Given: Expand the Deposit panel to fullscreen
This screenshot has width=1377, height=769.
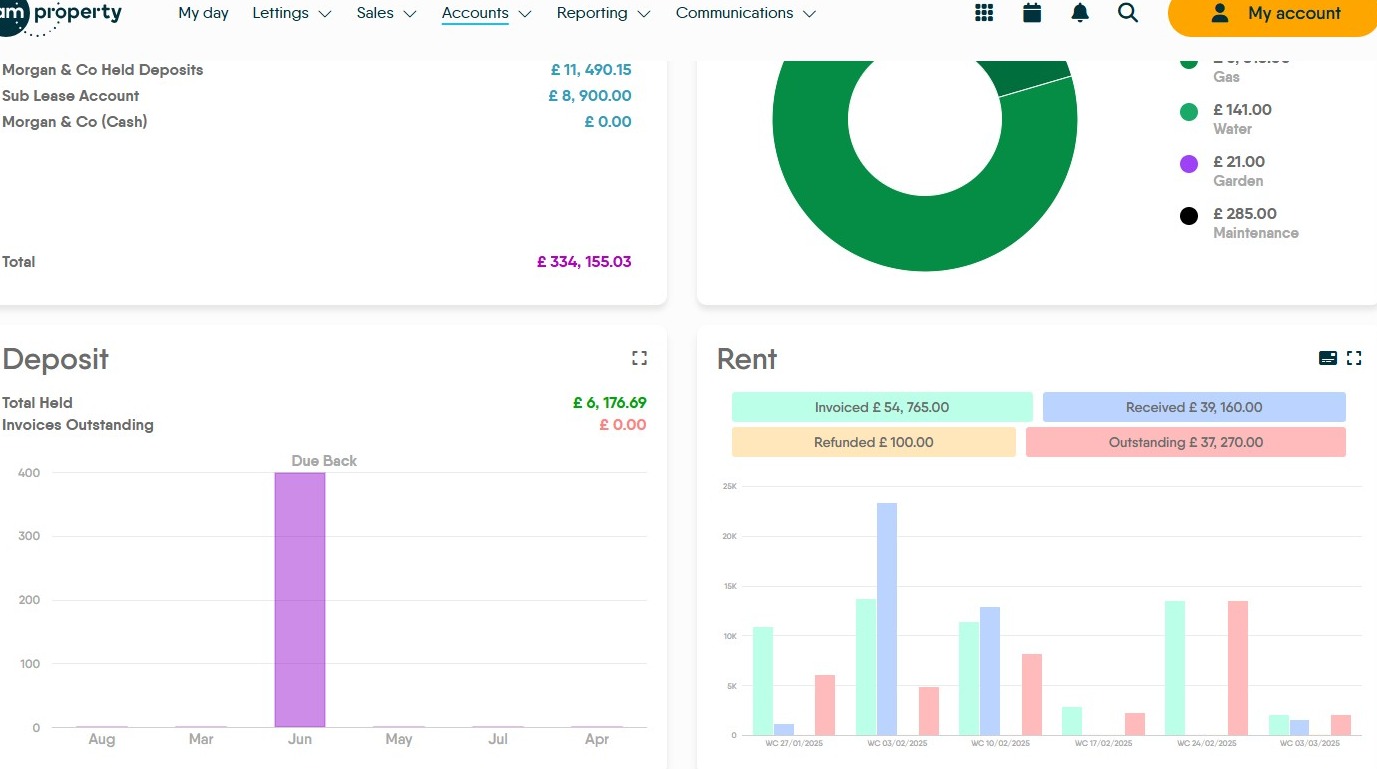Looking at the screenshot, I should coord(639,358).
